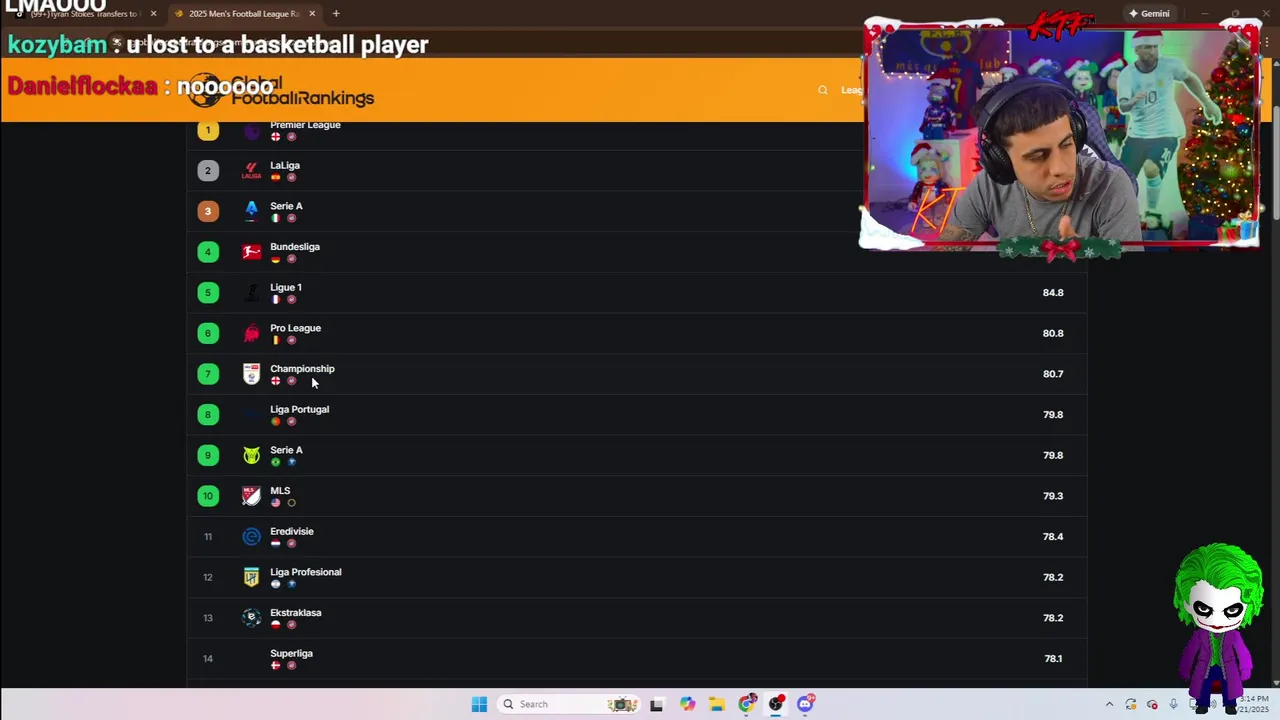Open the Eredivisie league link
Screen dimensions: 1280x720
[292, 532]
